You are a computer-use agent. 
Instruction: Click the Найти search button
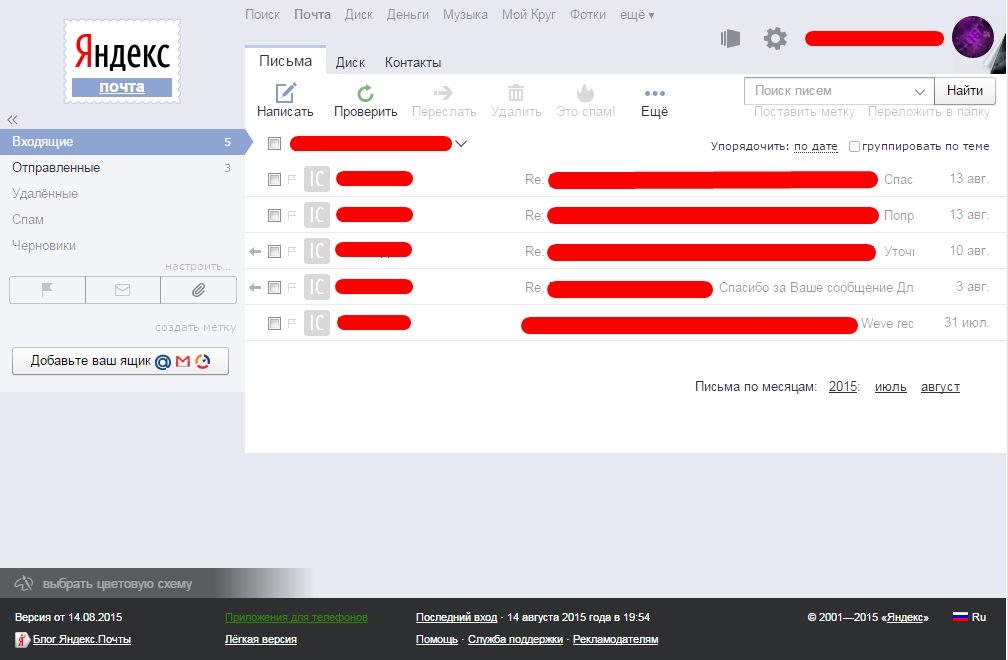click(964, 91)
